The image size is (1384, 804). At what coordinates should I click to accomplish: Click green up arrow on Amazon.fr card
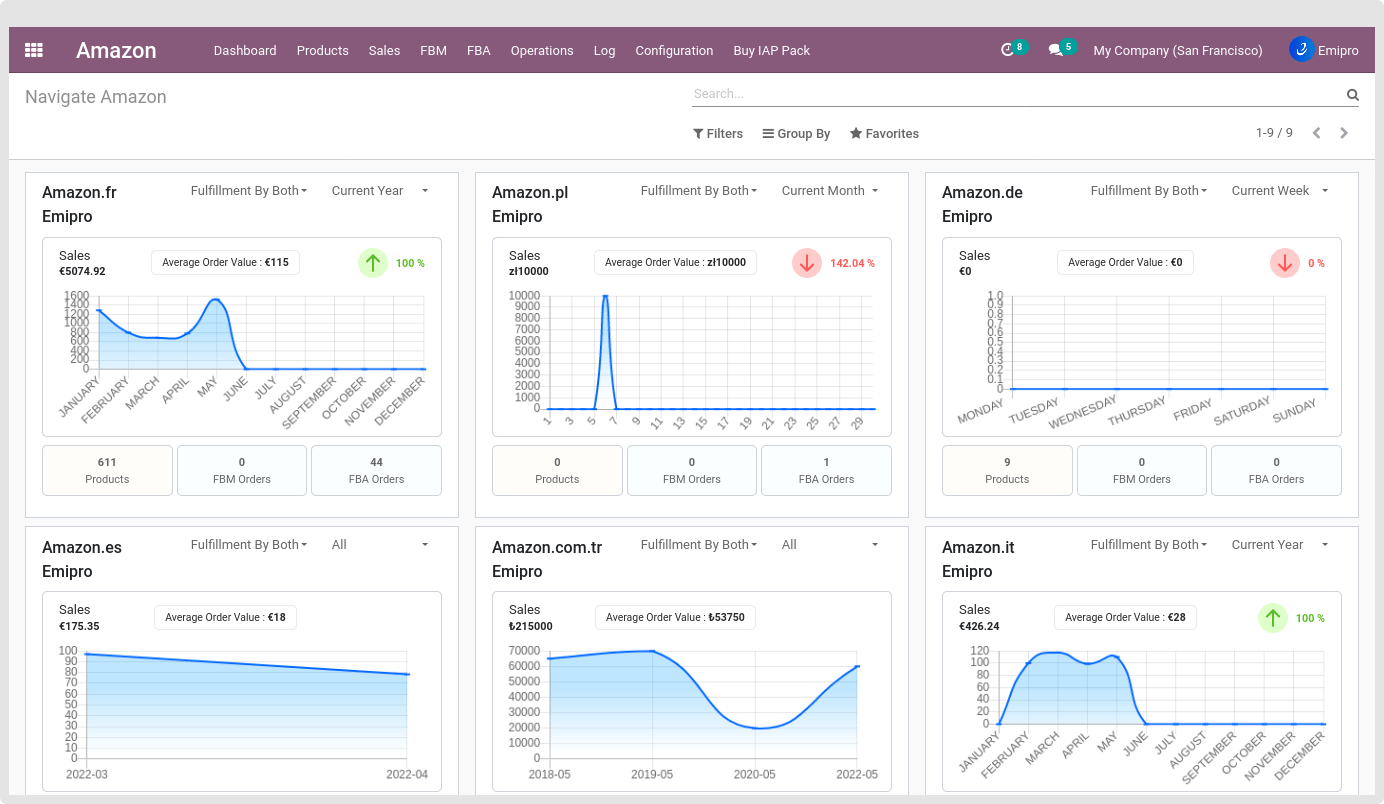[x=373, y=263]
